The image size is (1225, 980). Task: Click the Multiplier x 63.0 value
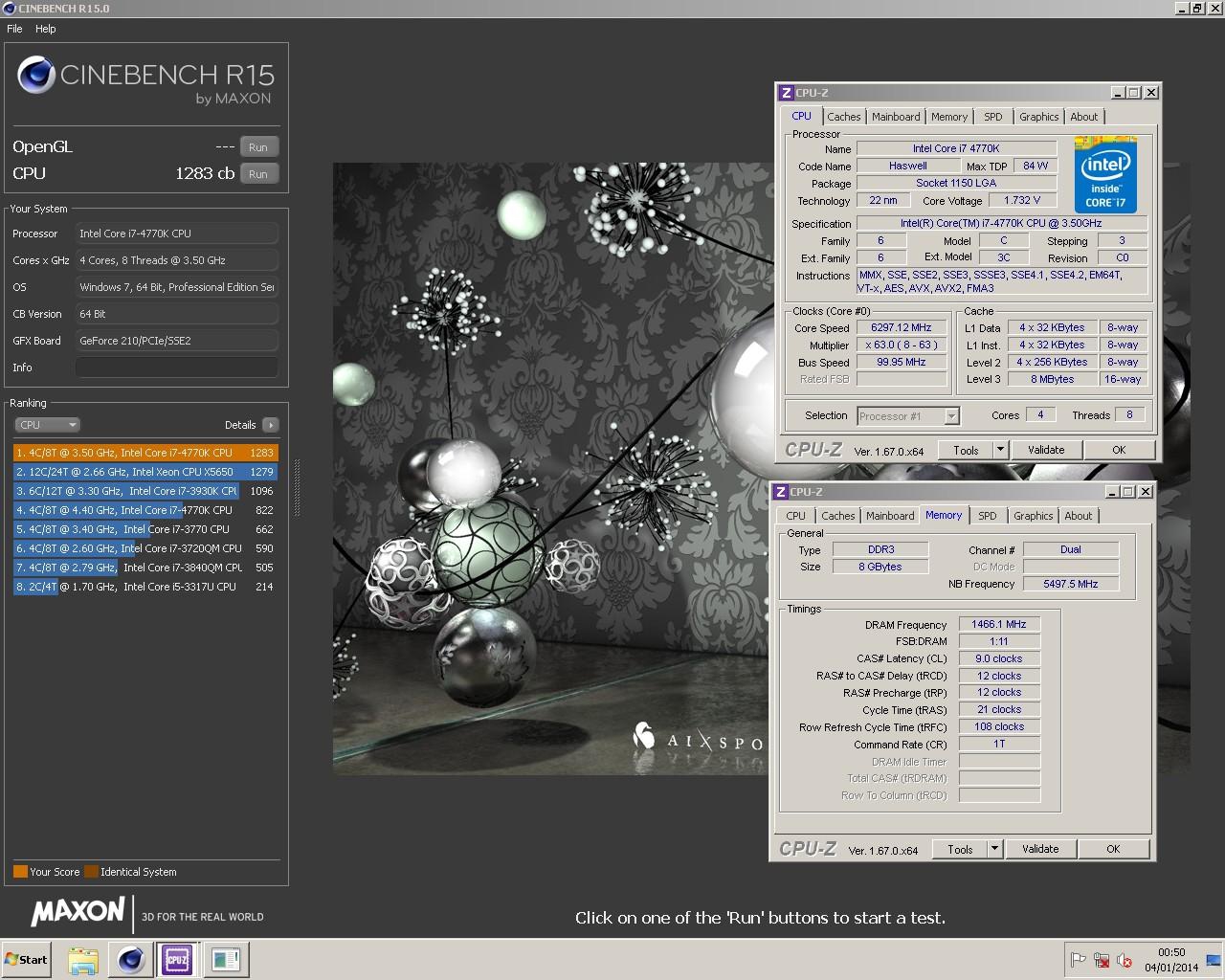(902, 345)
